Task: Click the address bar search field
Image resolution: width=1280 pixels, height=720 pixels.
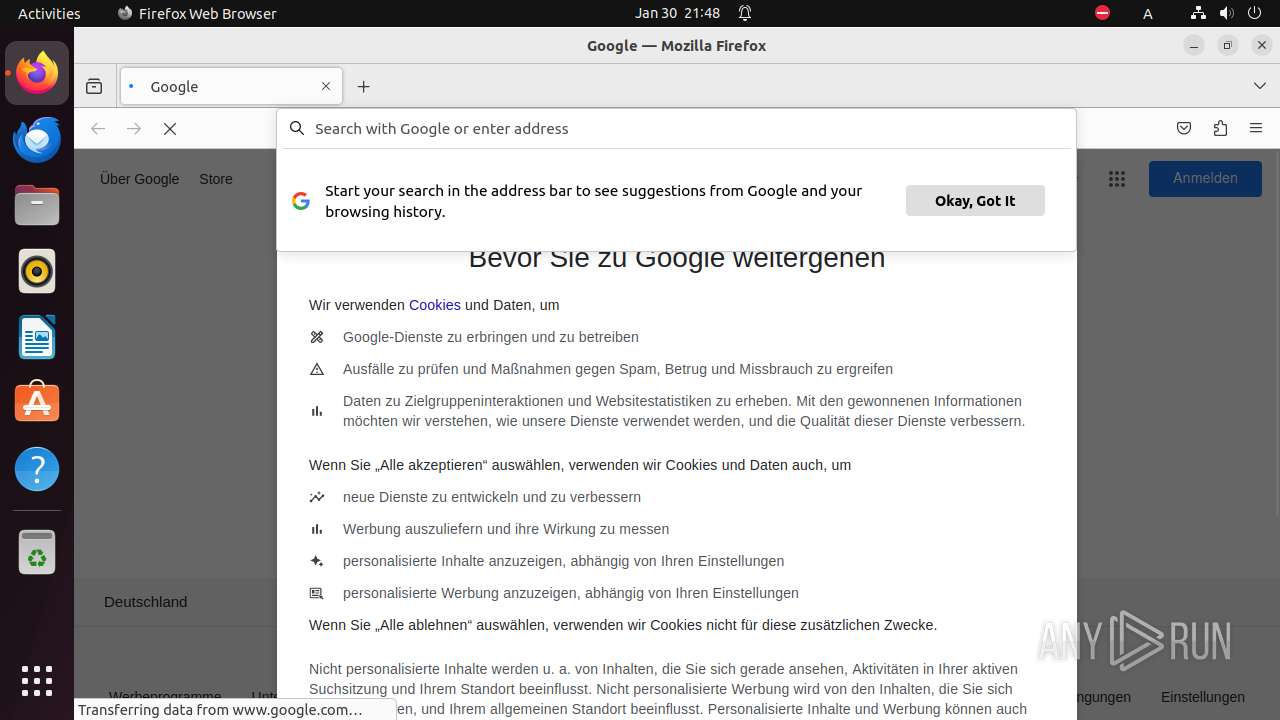Action: click(x=676, y=128)
